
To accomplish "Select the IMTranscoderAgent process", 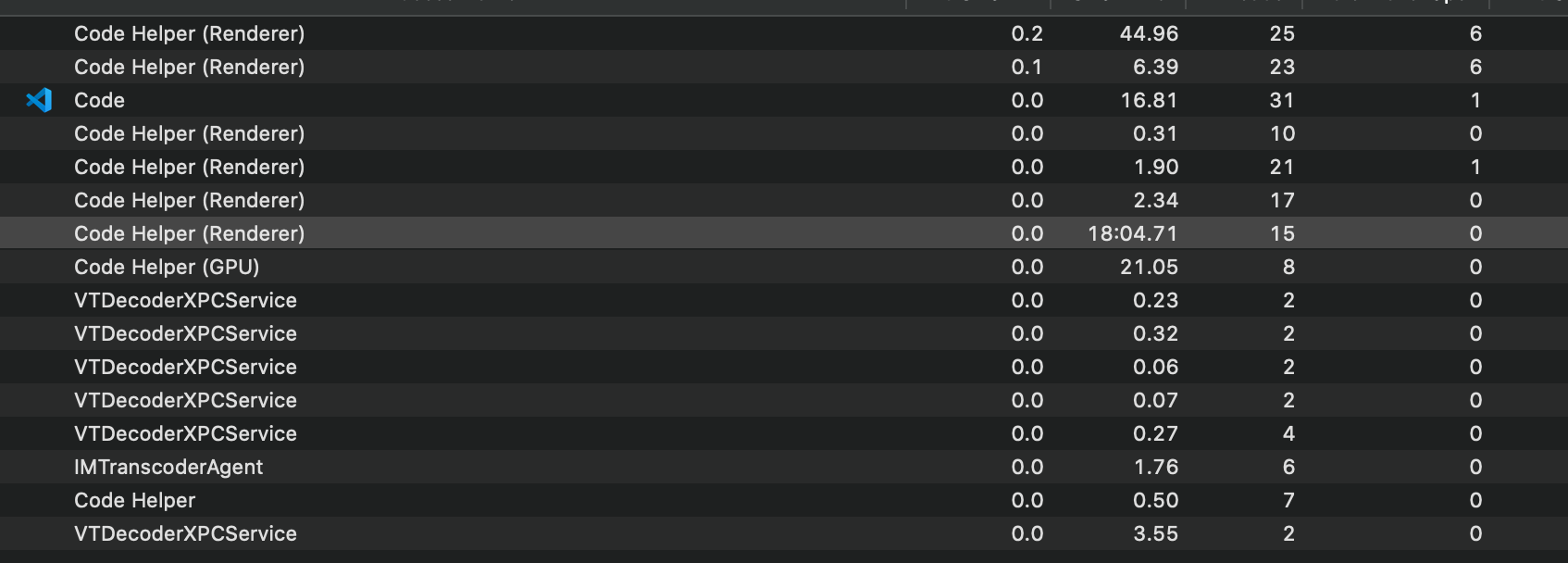I will click(370, 467).
